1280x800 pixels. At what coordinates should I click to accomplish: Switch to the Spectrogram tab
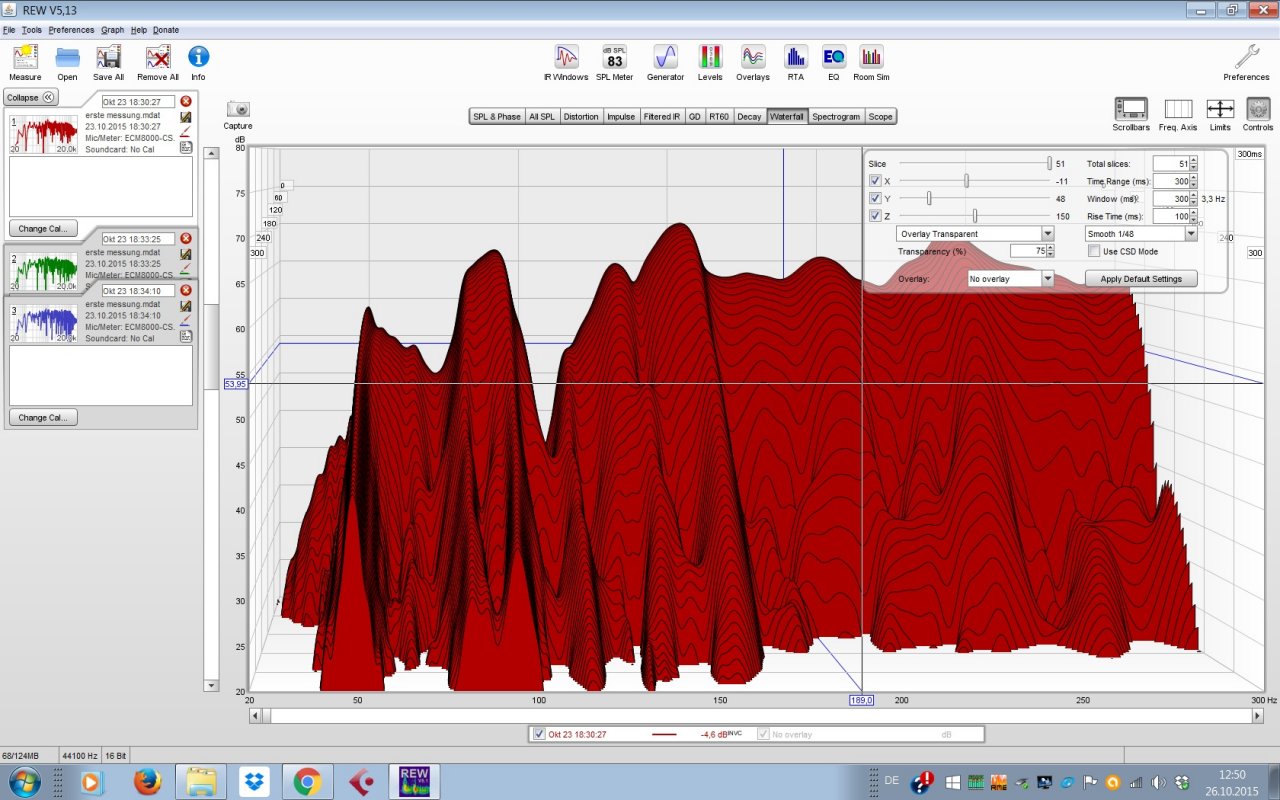click(836, 117)
